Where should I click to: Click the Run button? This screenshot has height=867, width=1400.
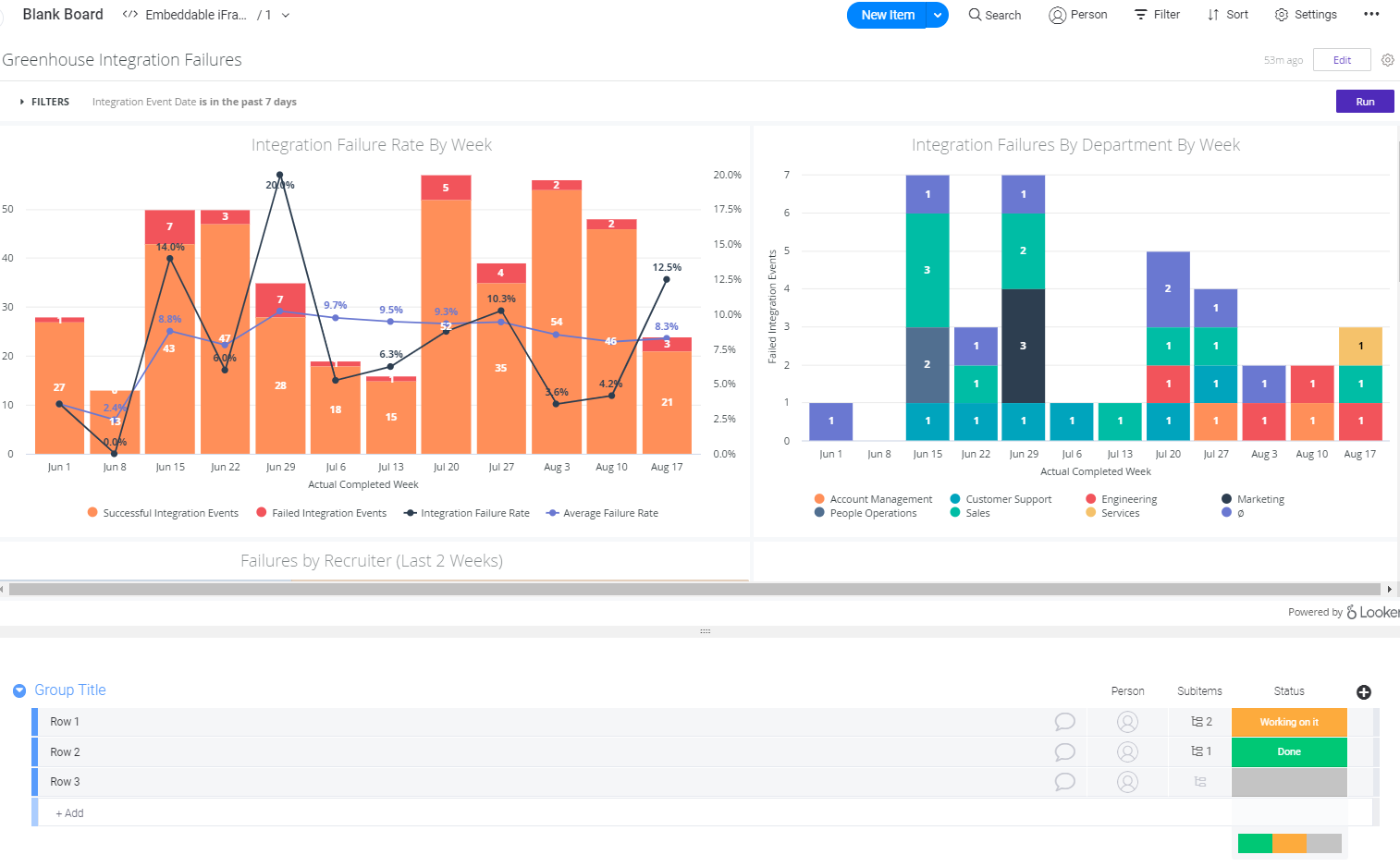[1365, 102]
